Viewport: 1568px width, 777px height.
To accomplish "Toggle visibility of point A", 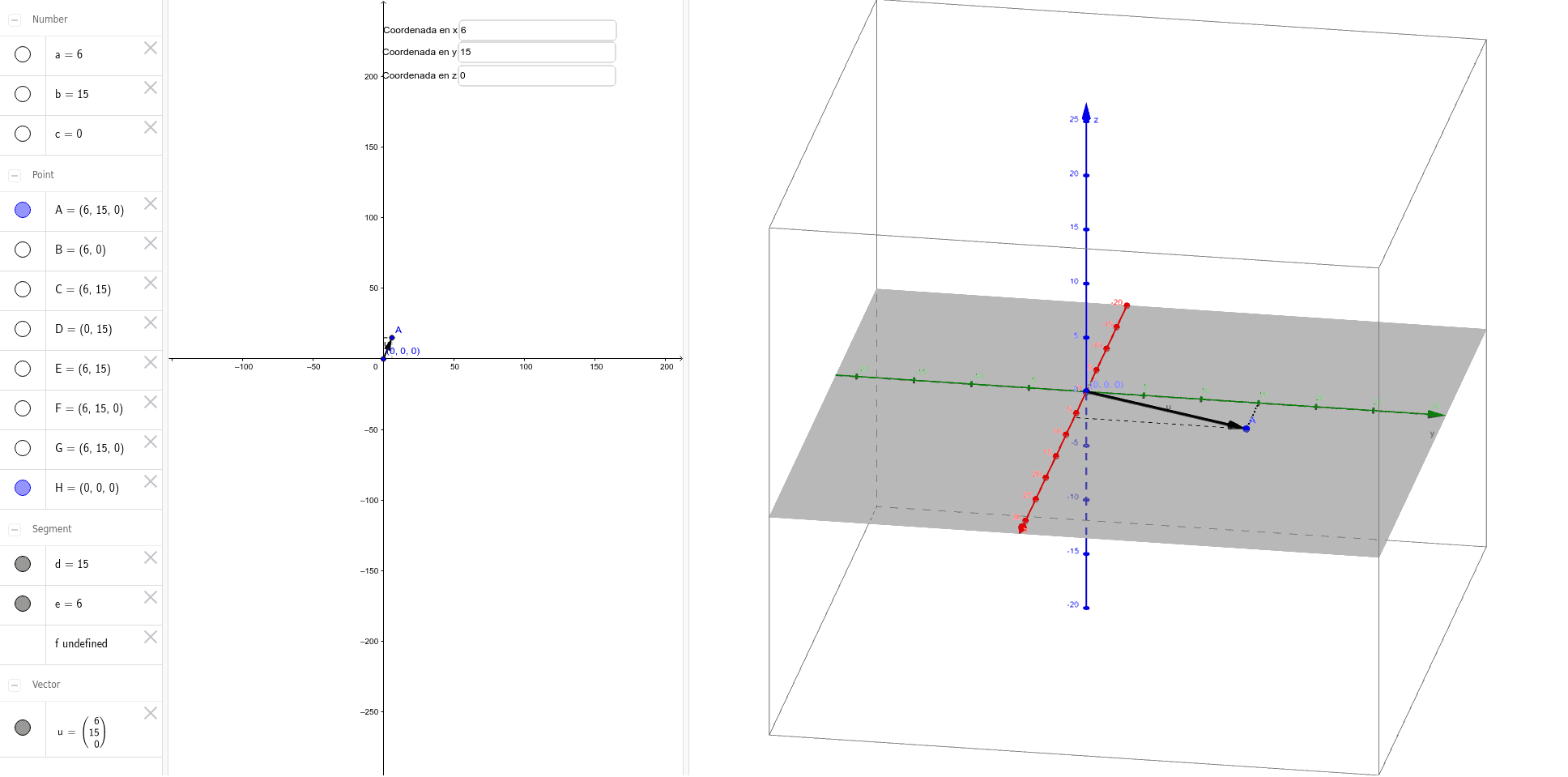I will tap(23, 209).
